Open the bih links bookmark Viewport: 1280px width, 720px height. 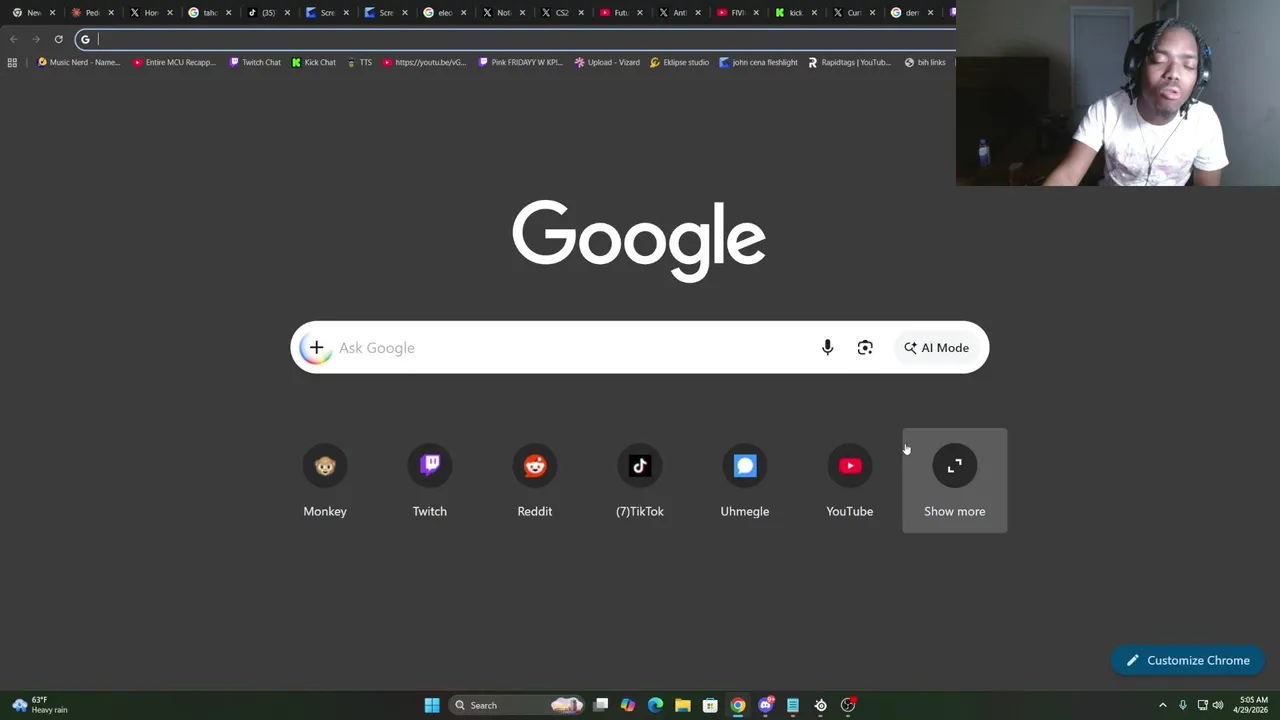coord(924,62)
